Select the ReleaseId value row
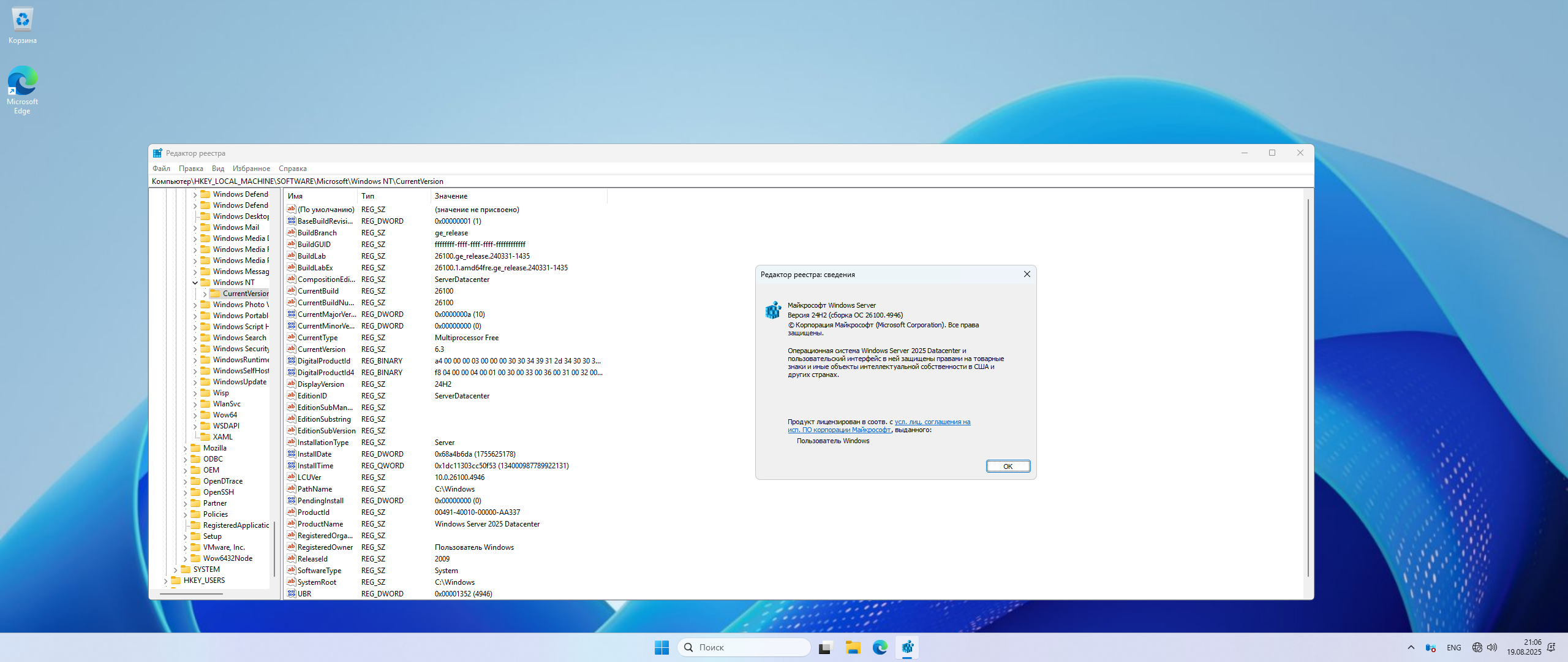The image size is (1568, 662). click(446, 558)
